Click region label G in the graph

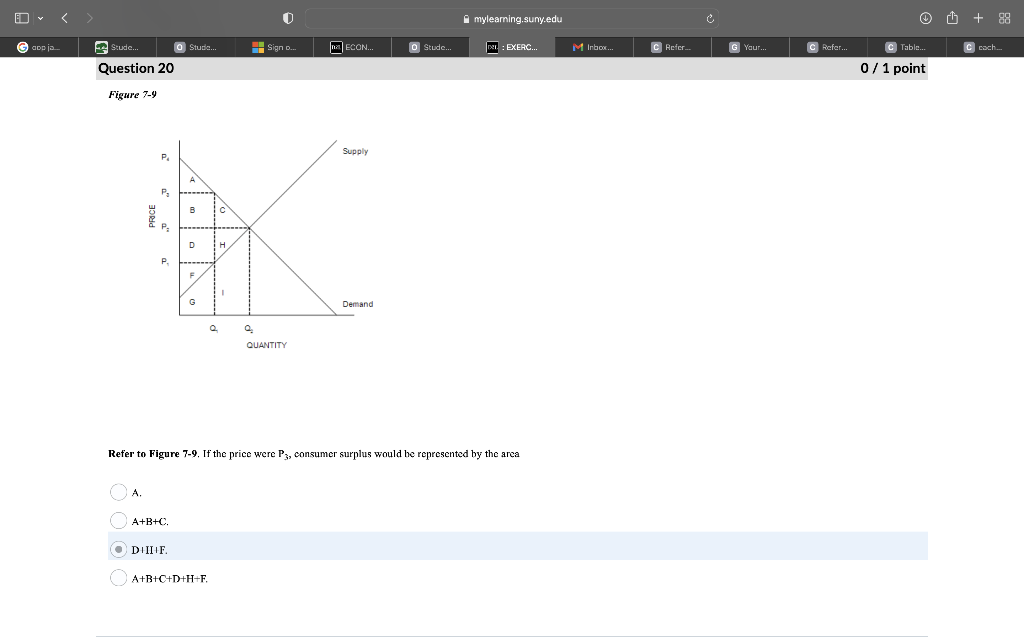[x=192, y=302]
